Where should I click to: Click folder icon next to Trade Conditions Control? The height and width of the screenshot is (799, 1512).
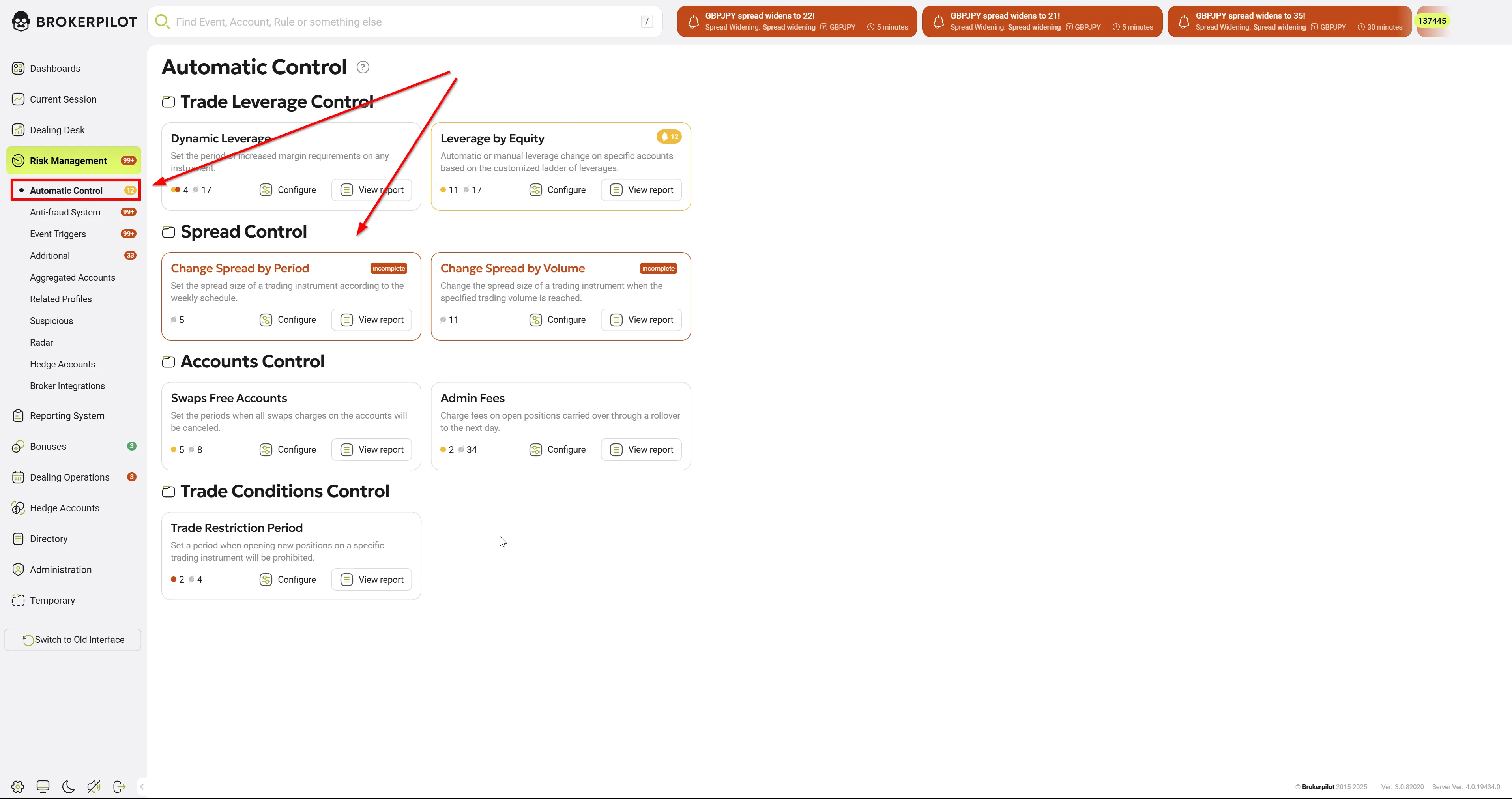[168, 491]
